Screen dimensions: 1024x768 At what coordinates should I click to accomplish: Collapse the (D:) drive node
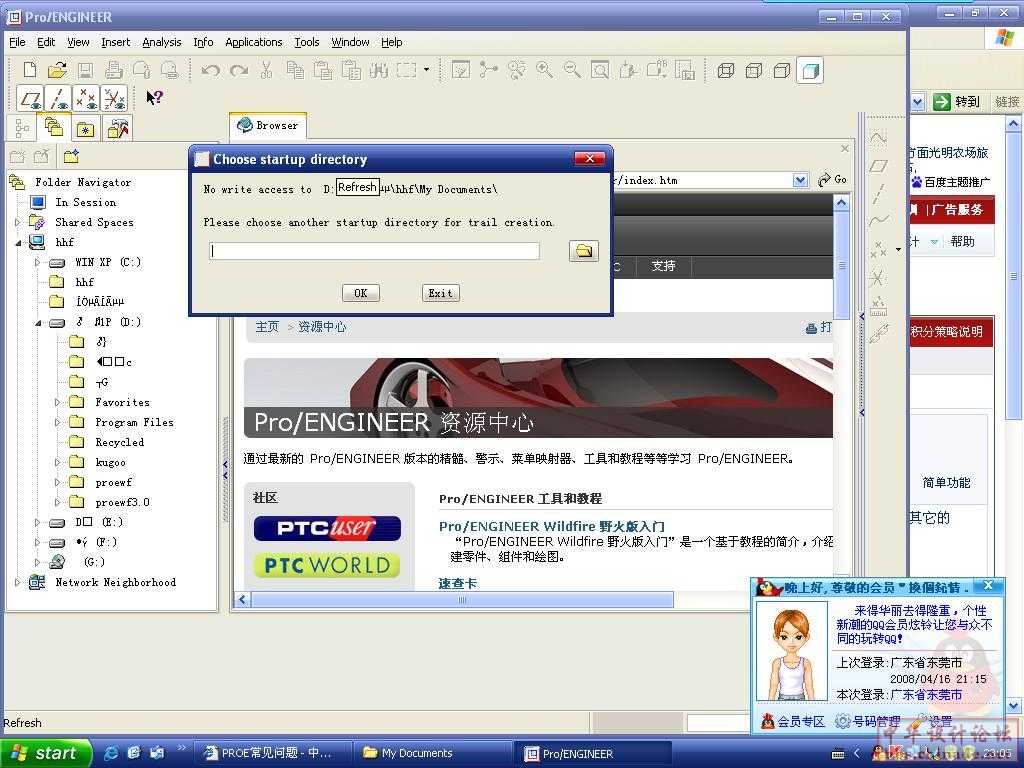pos(37,322)
